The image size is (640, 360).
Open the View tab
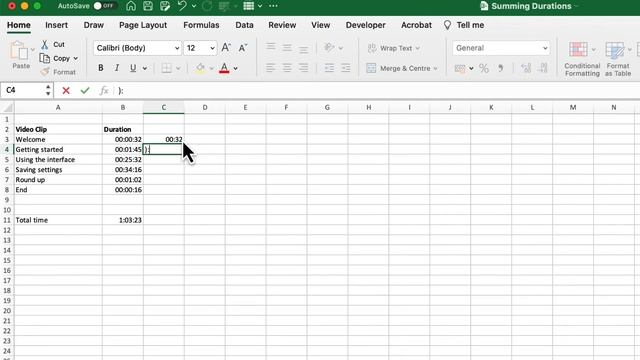tap(320, 25)
